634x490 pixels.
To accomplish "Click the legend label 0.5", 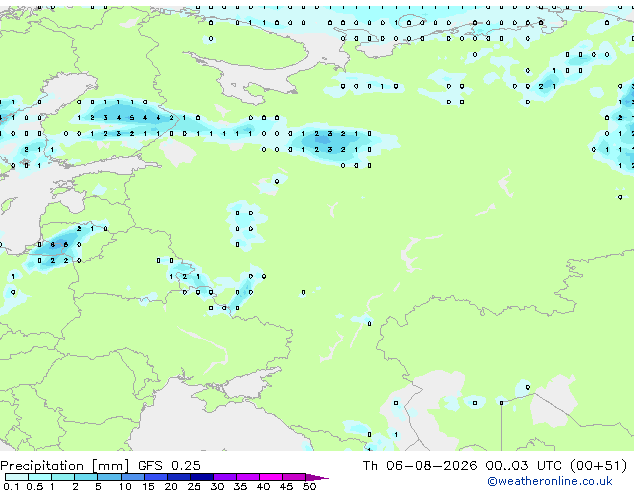I will tap(34, 486).
